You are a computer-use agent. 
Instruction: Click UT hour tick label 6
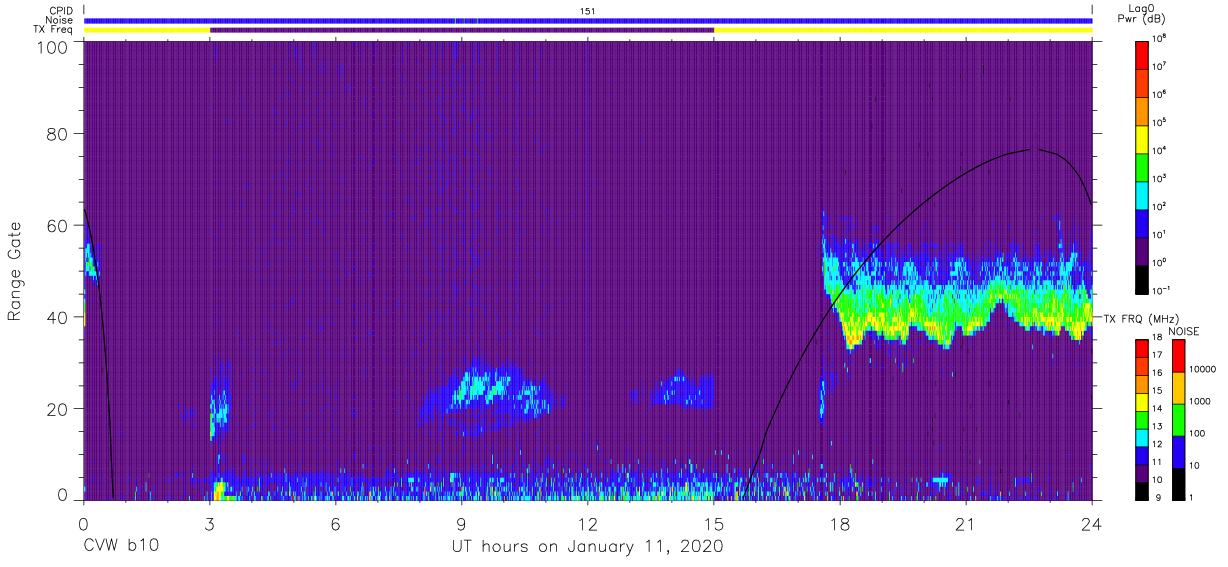tap(336, 524)
